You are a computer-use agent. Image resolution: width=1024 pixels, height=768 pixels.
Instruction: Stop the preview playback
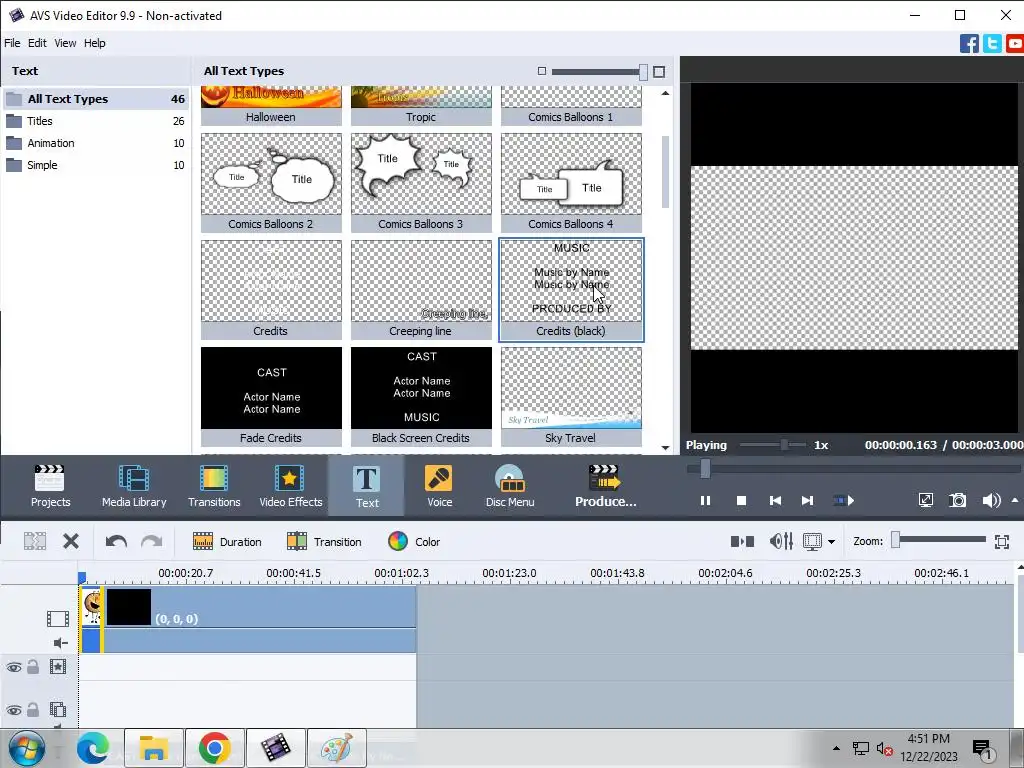[x=741, y=501]
